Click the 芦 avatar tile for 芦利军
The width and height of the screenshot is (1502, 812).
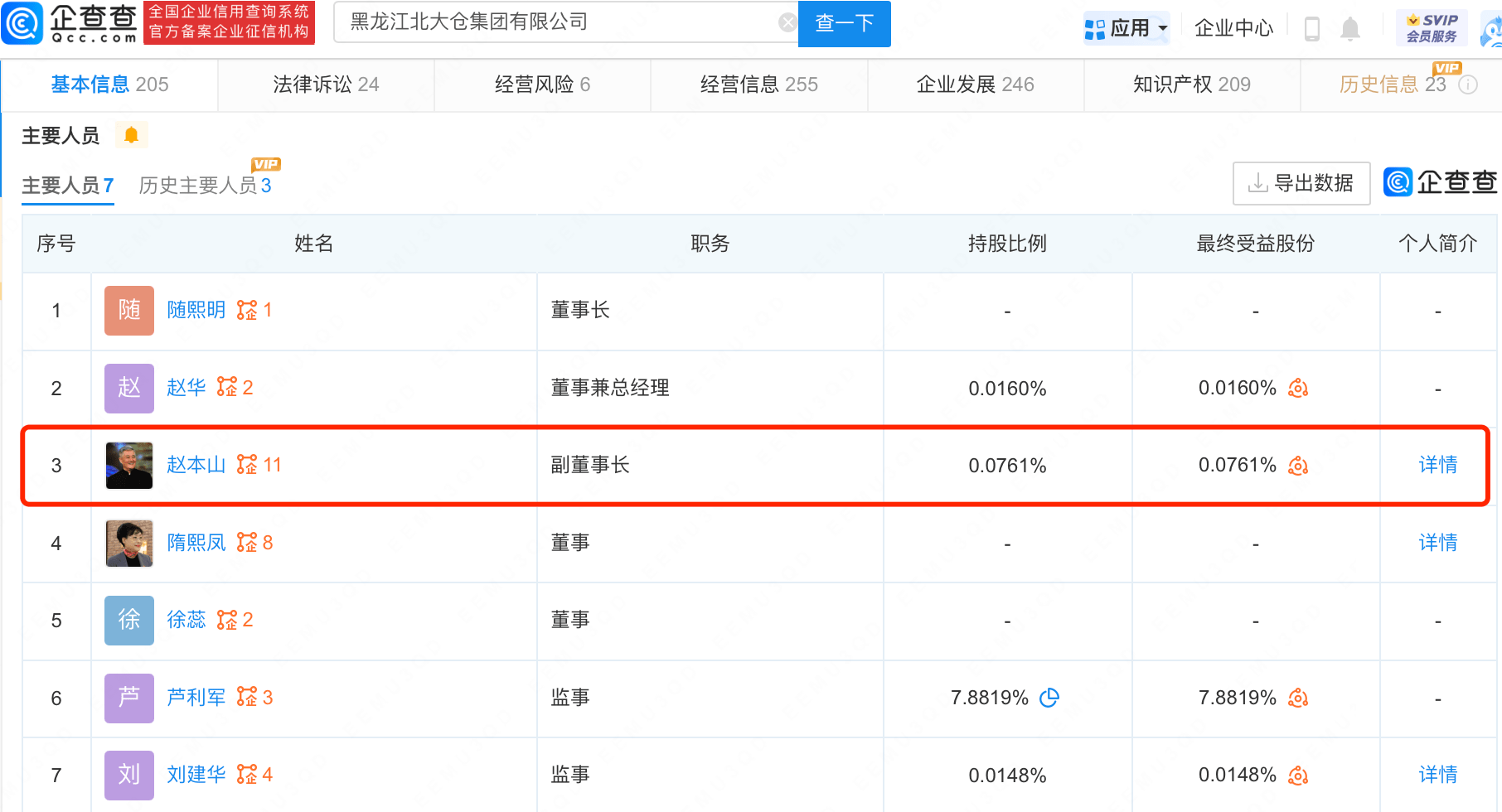coord(129,698)
